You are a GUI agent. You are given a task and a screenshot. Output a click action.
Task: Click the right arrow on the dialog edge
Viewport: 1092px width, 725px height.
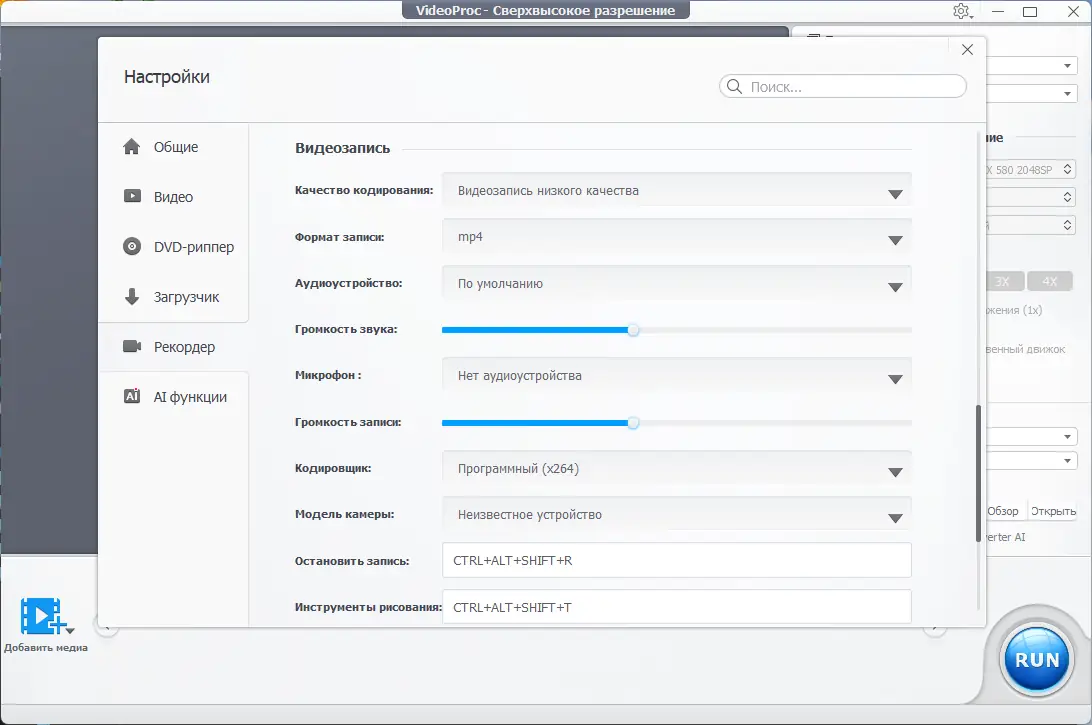click(x=935, y=631)
